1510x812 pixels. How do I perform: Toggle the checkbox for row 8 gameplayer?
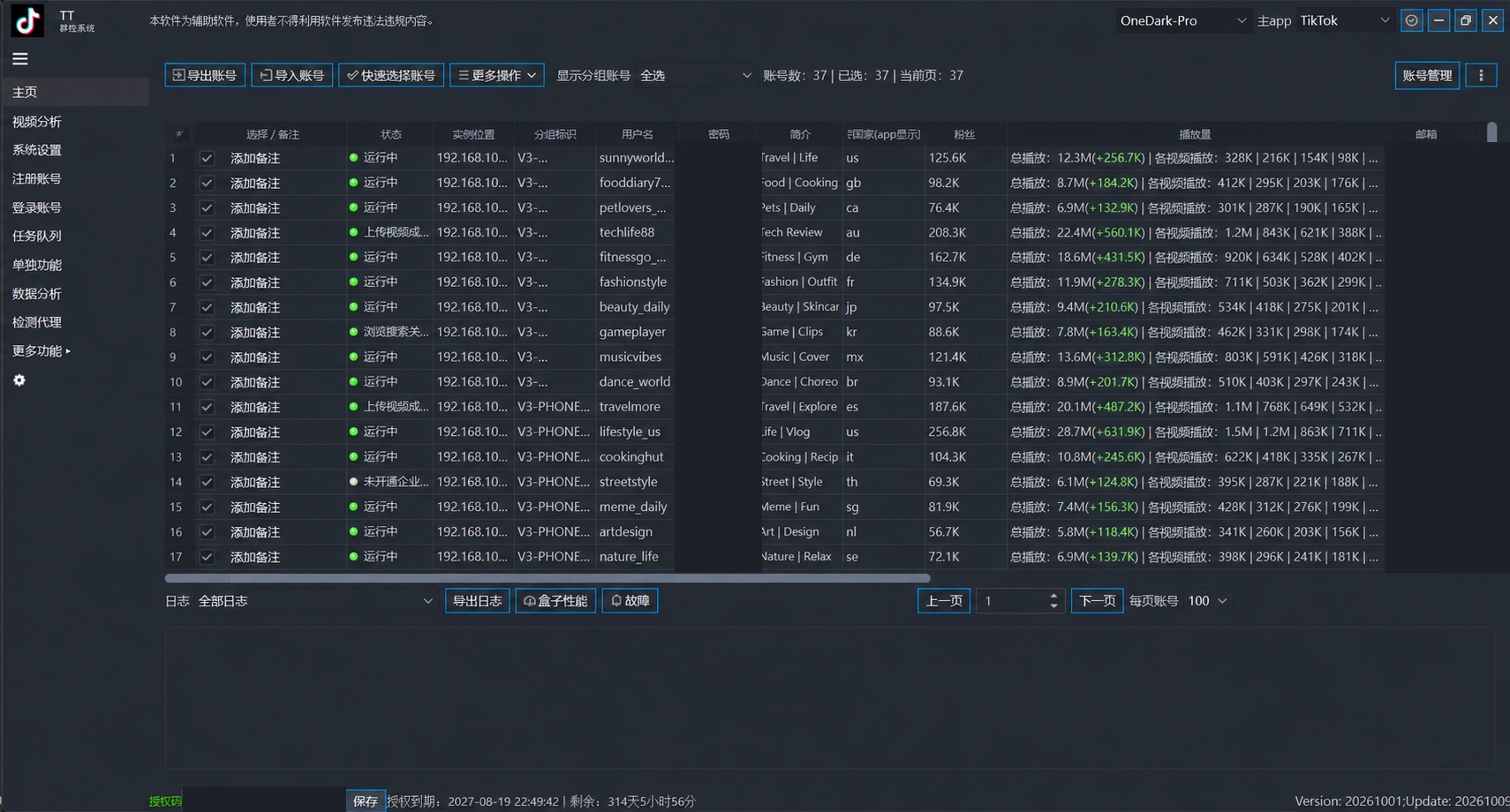[207, 333]
